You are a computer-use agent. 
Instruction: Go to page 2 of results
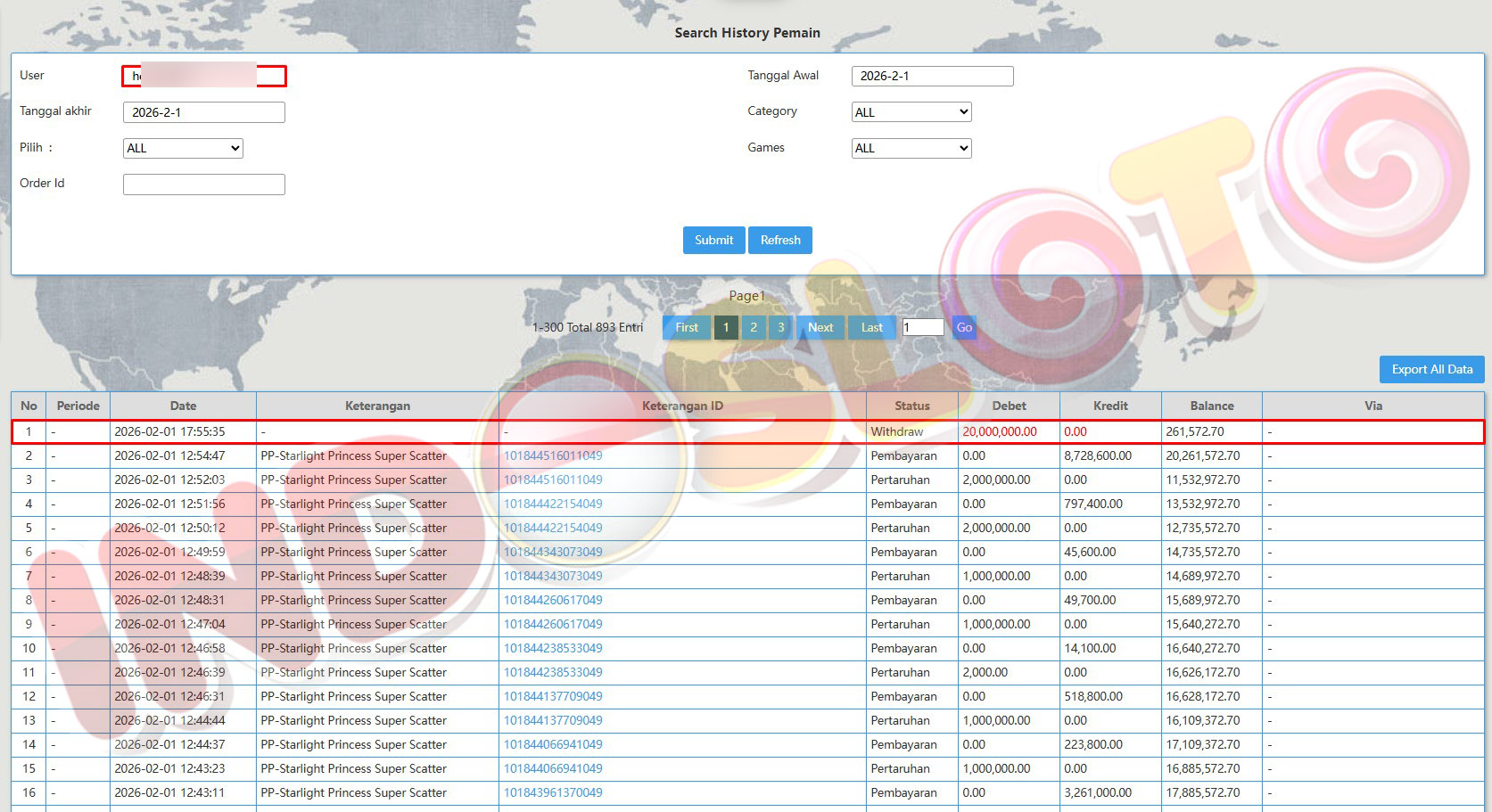pyautogui.click(x=754, y=327)
